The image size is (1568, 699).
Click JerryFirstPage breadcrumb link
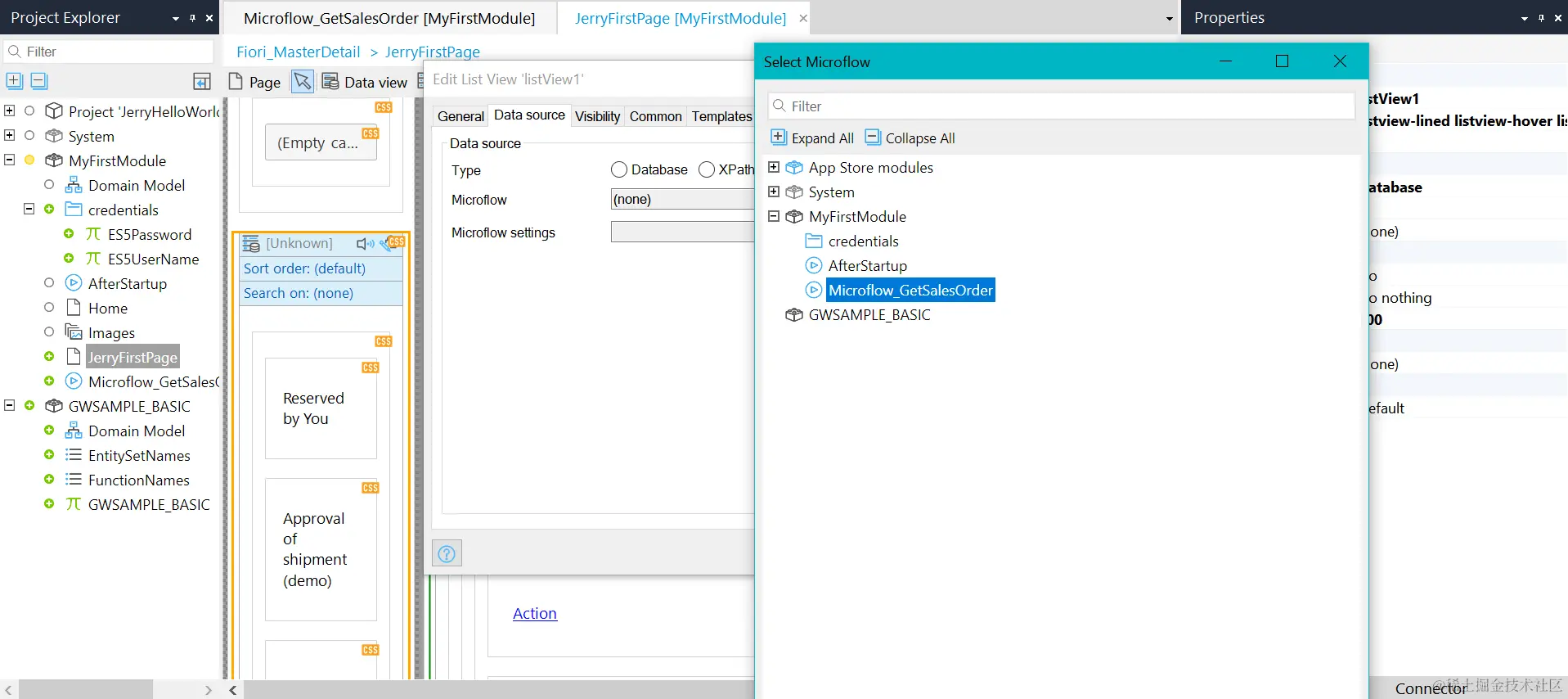coord(432,52)
